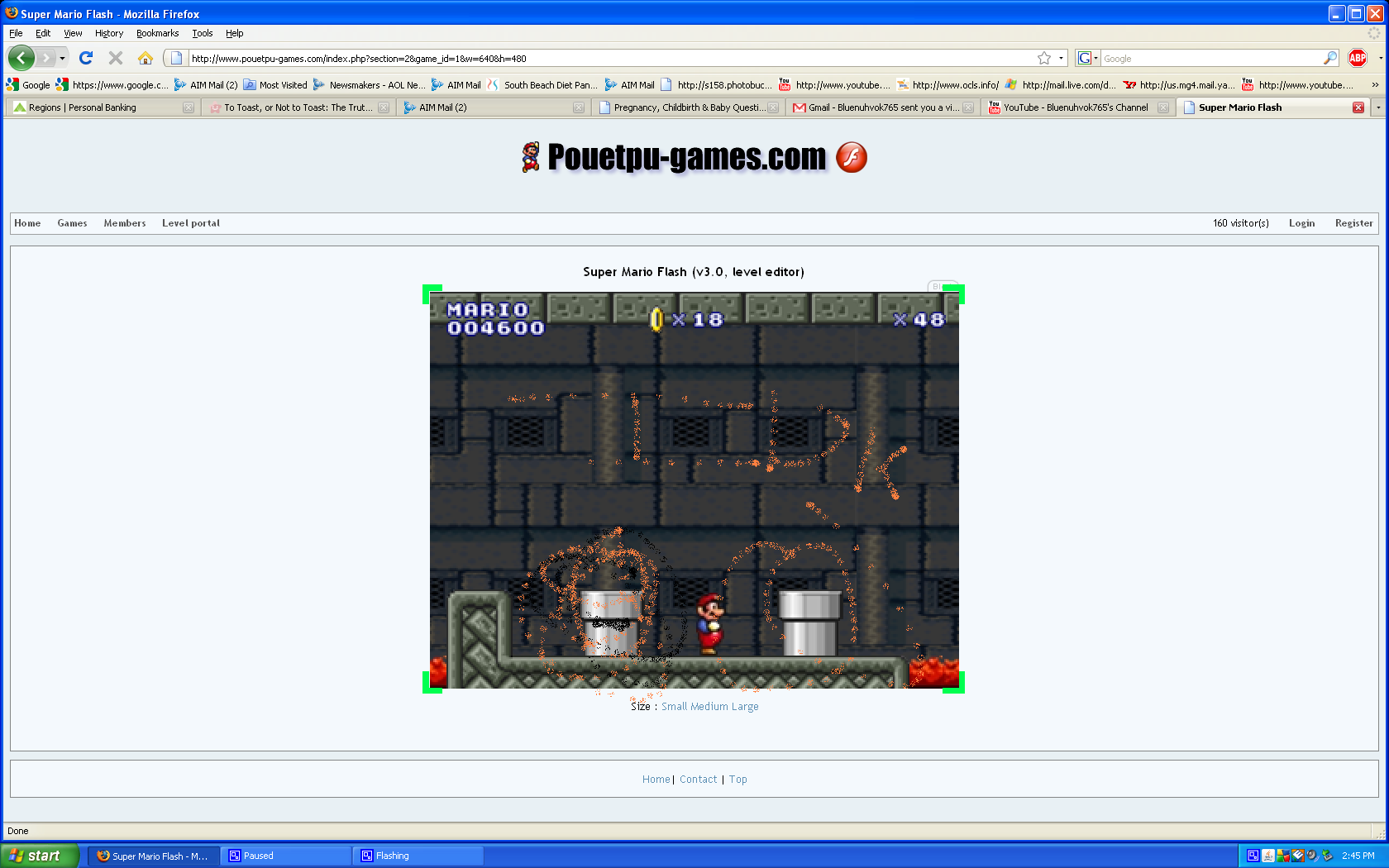This screenshot has width=1389, height=868.
Task: Click the Safely Remove Hardware tray icon
Action: [1327, 856]
